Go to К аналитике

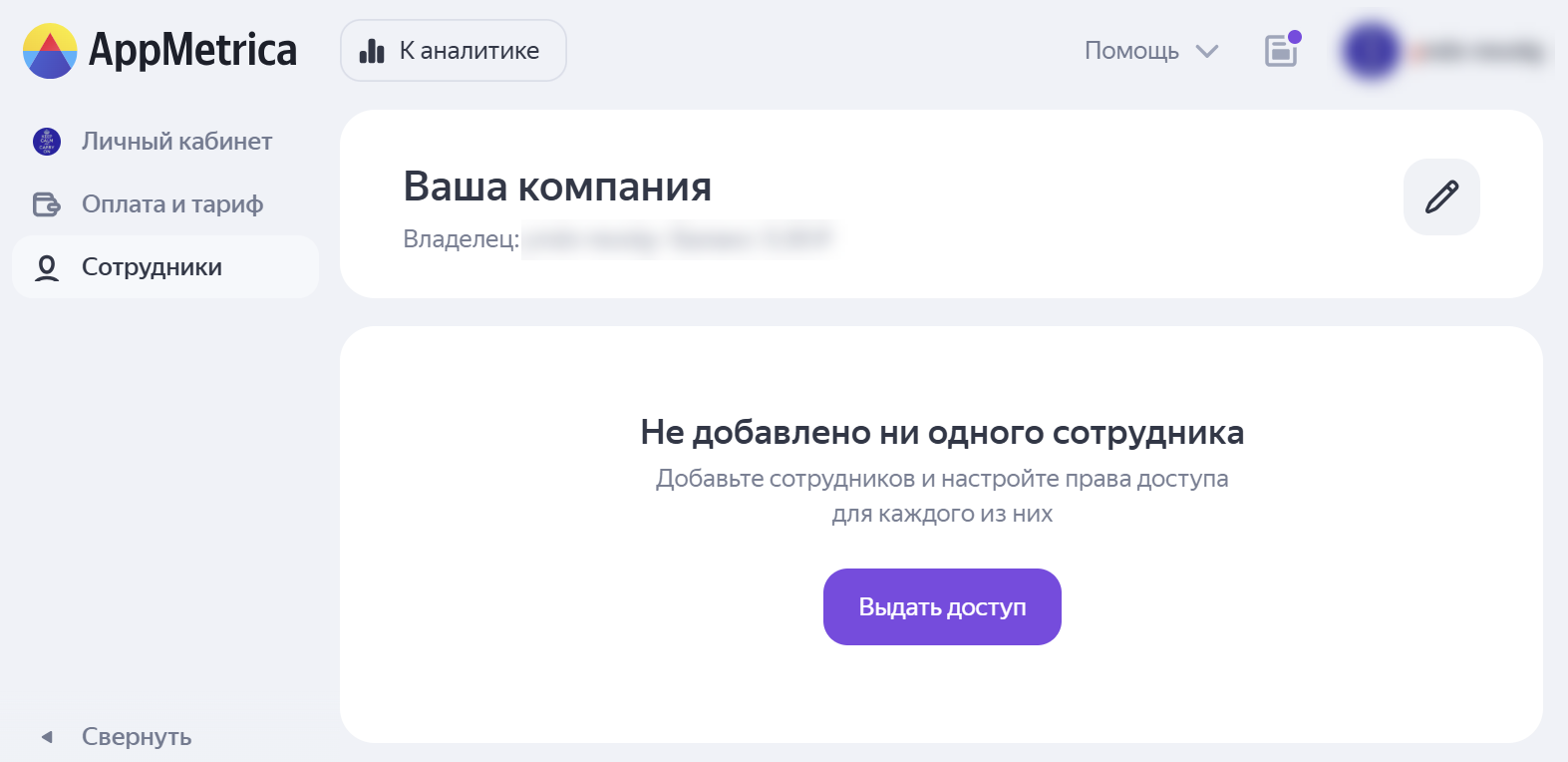pyautogui.click(x=469, y=51)
